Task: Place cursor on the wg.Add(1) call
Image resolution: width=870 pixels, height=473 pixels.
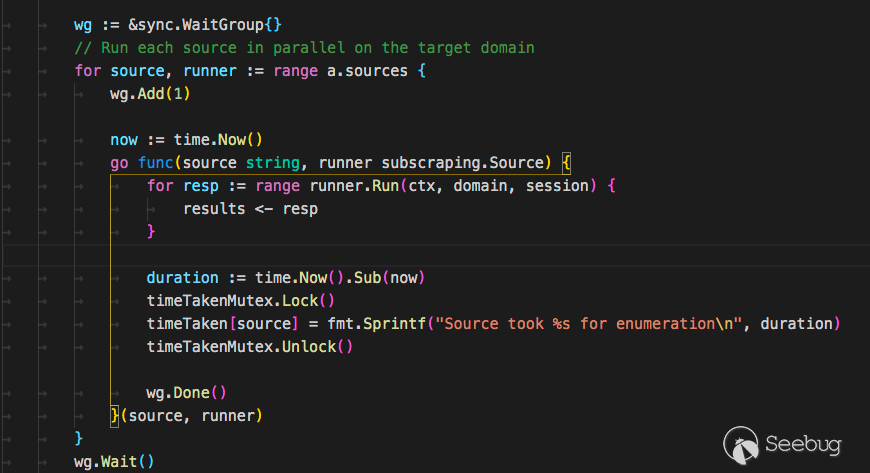Action: [150, 94]
